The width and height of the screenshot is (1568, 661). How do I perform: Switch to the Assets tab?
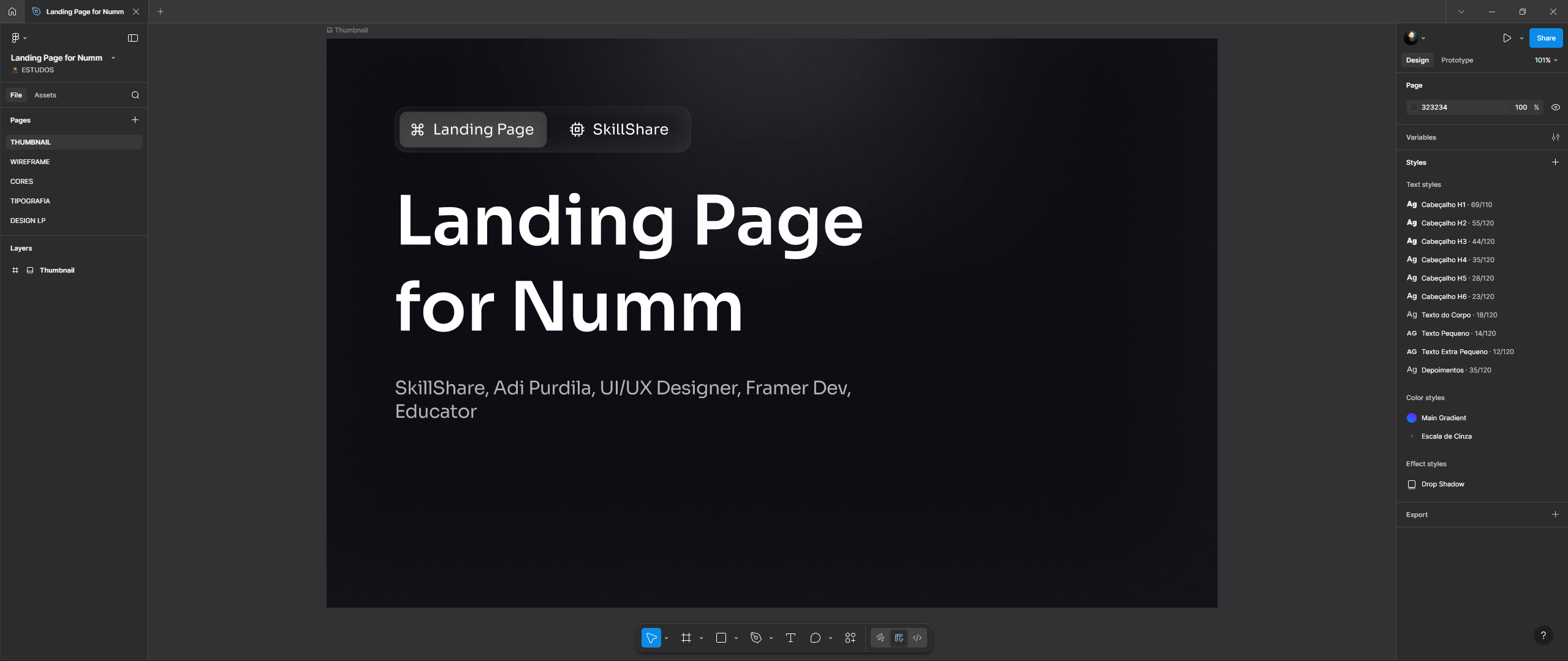pos(45,95)
